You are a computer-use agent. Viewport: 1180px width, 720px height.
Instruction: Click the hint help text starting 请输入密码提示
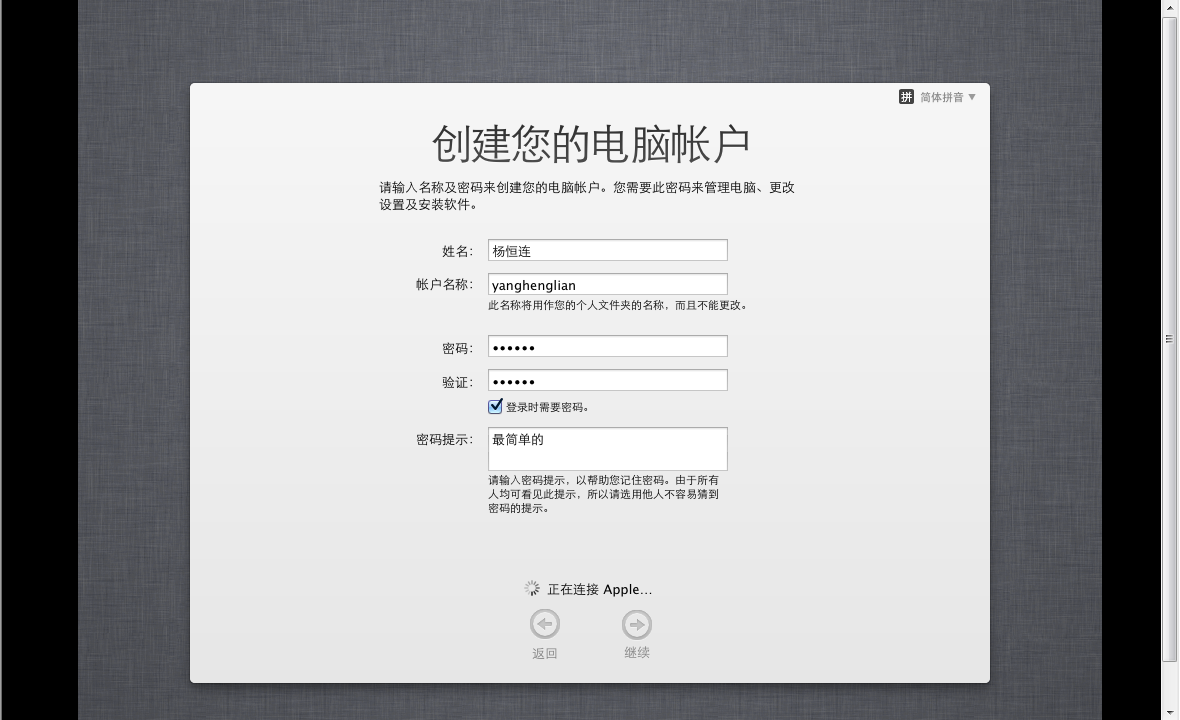pyautogui.click(x=604, y=494)
